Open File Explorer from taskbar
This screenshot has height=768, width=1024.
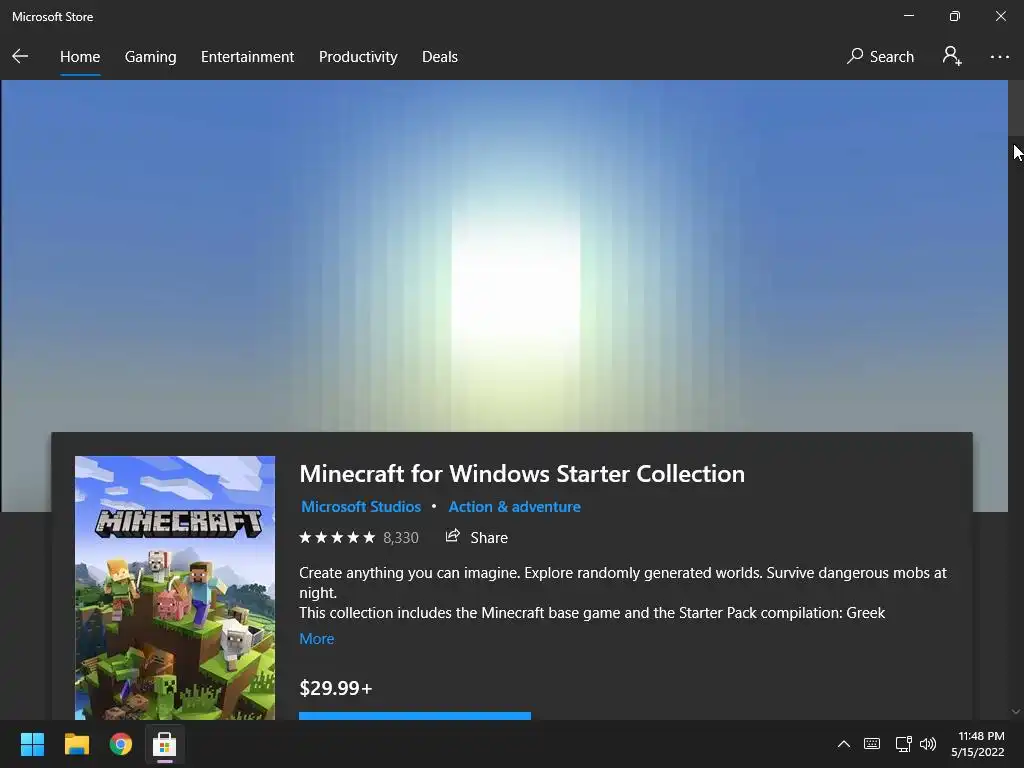(76, 744)
